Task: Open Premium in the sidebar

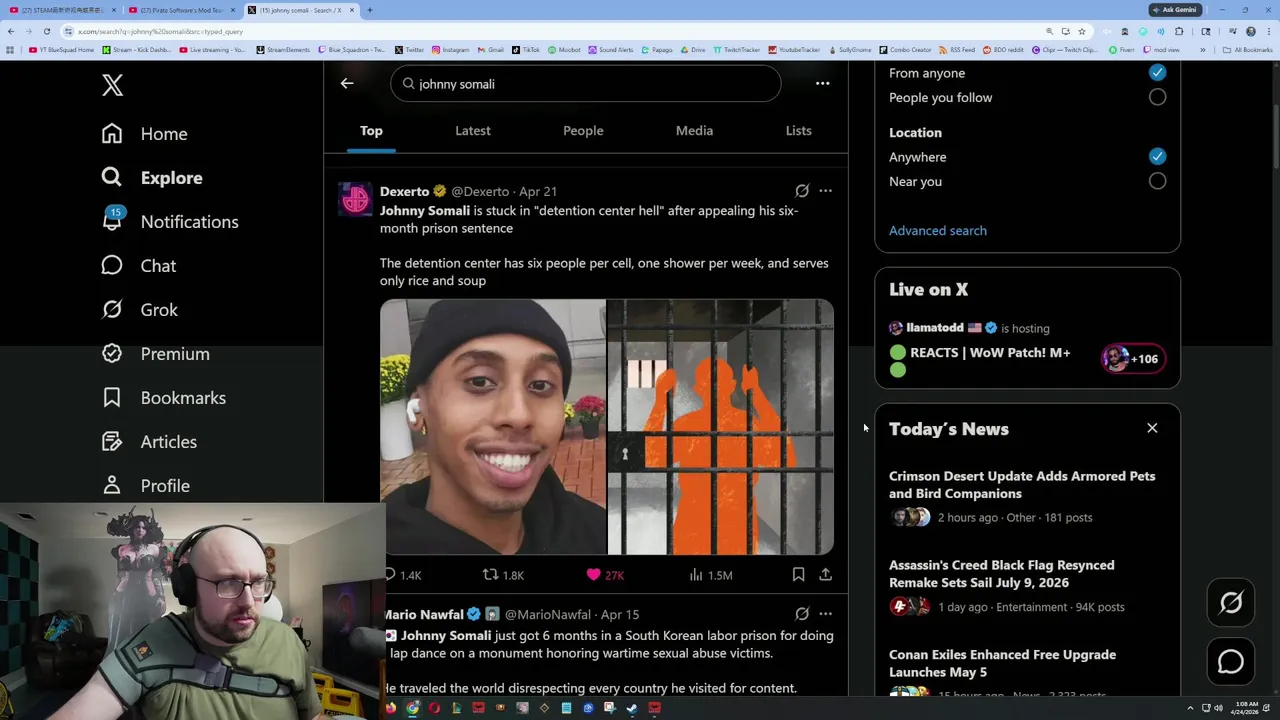Action: [x=156, y=354]
